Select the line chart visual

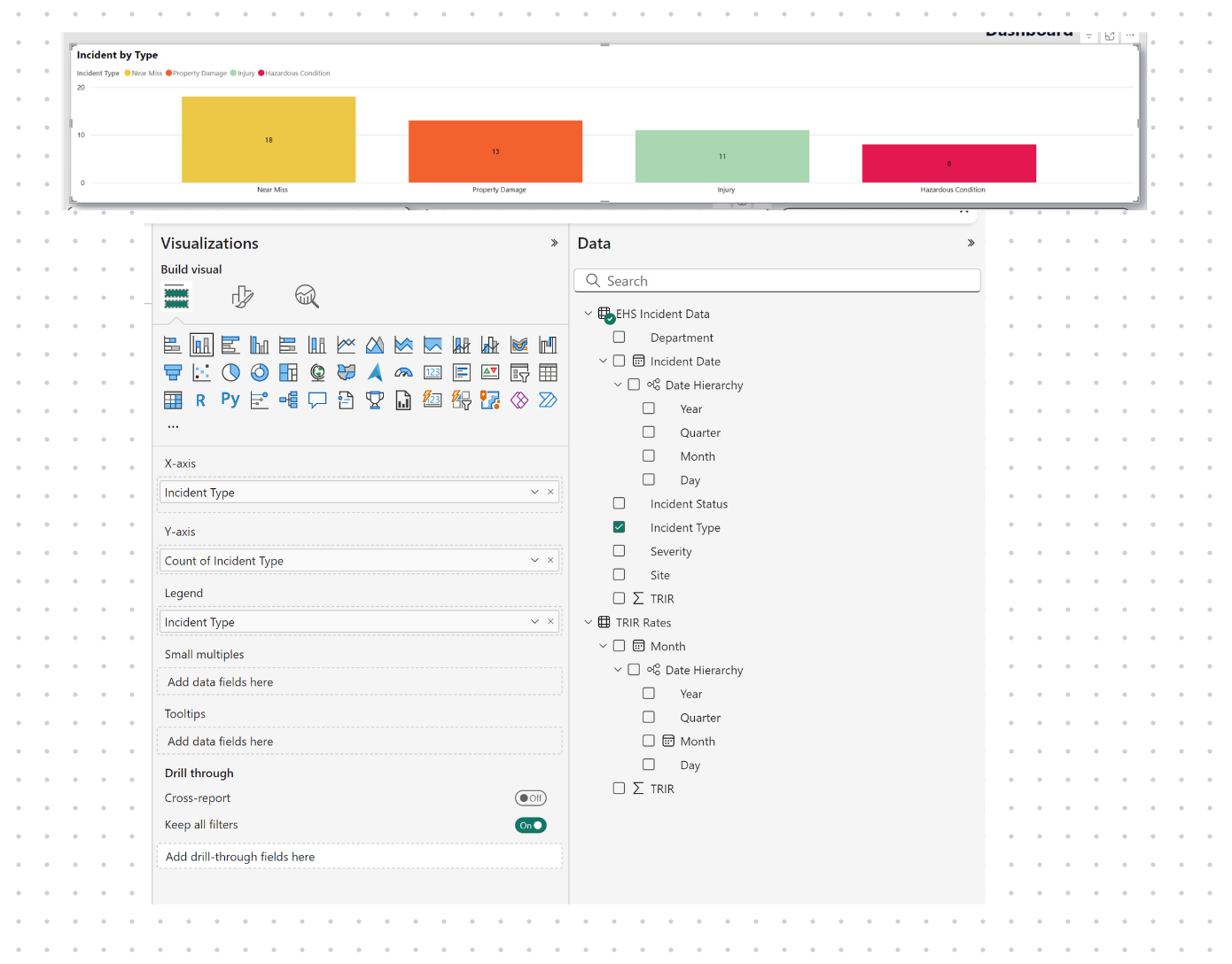click(x=346, y=345)
